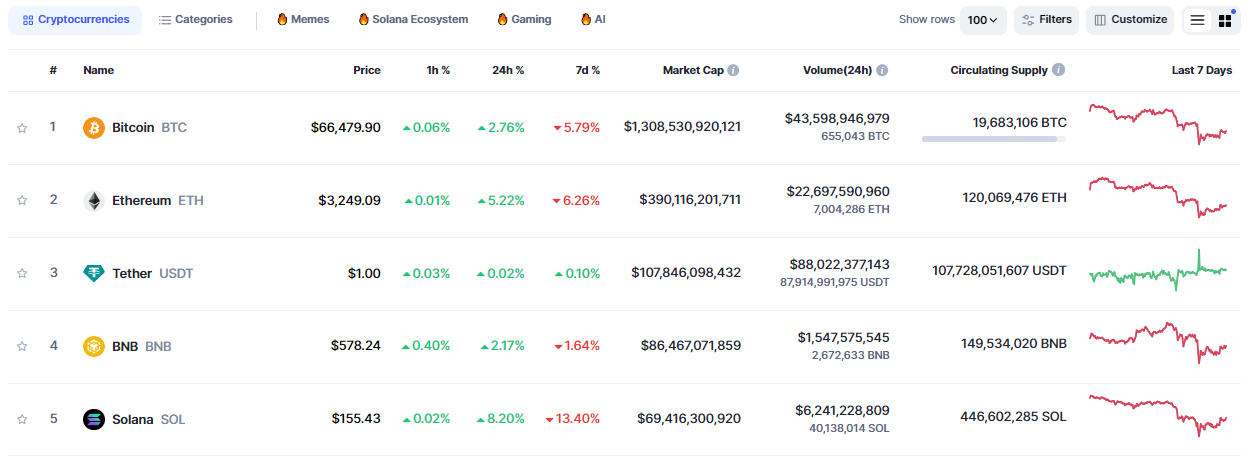Viewport: 1255px width, 456px height.
Task: Click BNB volume $1,547,575,545
Action: pos(843,337)
